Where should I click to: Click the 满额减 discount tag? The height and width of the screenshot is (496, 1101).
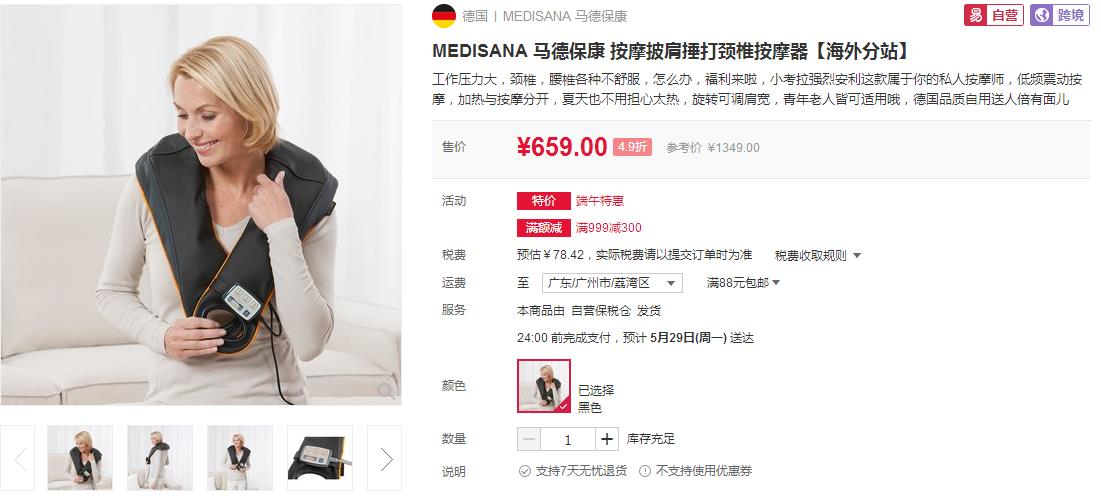543,228
